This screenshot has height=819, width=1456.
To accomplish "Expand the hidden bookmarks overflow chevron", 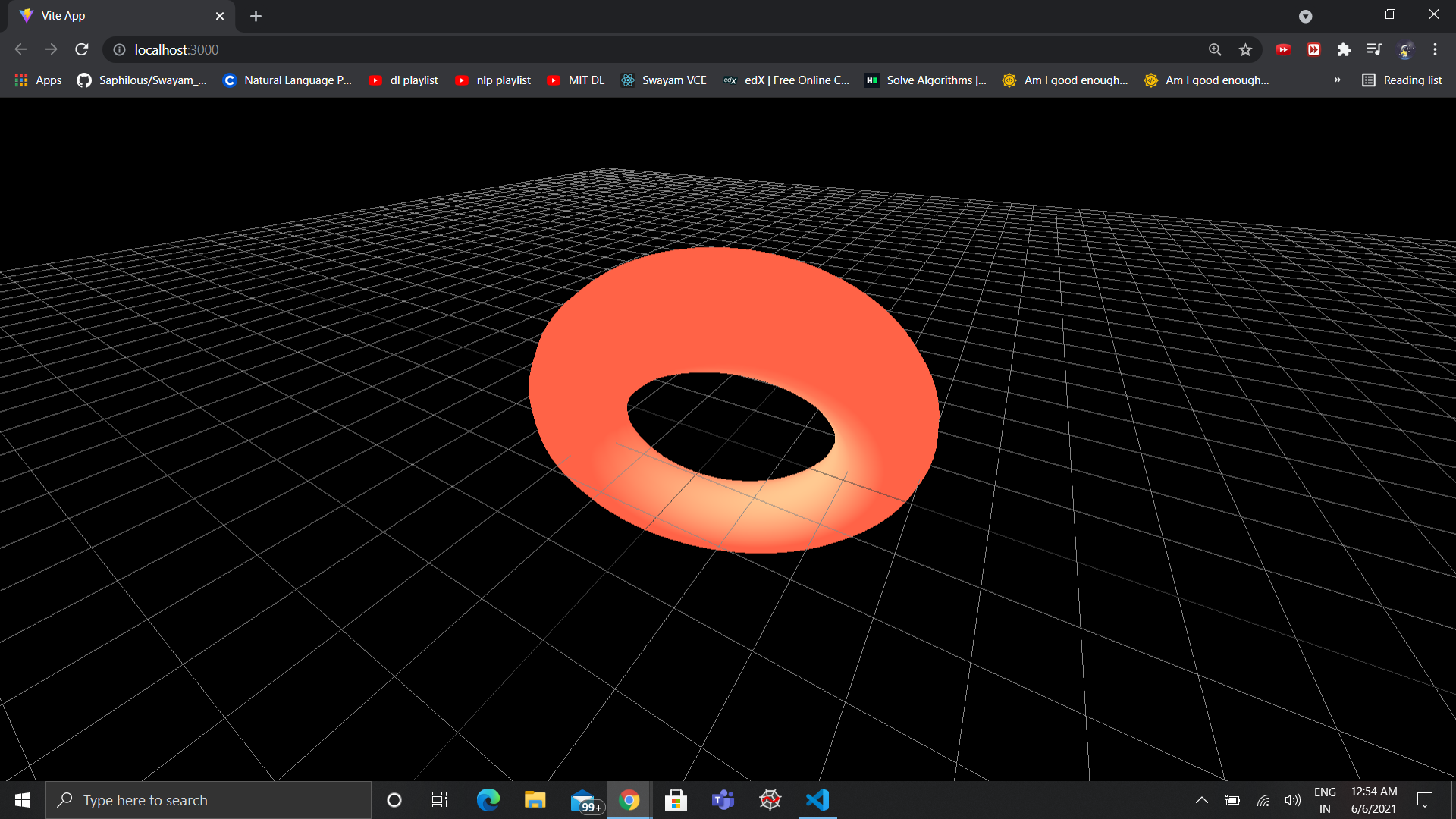I will (x=1337, y=80).
